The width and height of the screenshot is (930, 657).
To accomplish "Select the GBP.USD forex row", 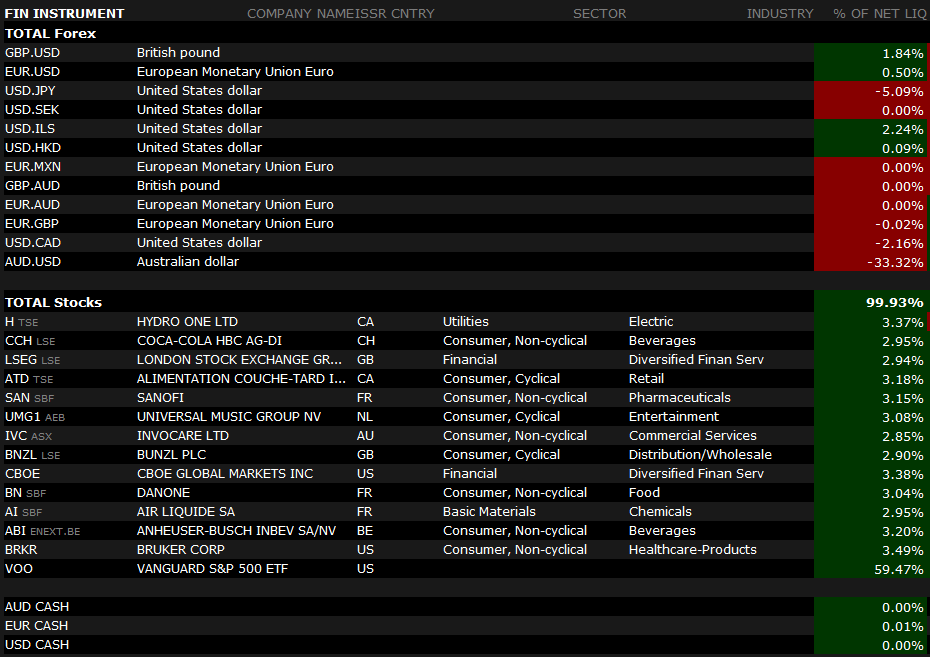I will pos(465,53).
